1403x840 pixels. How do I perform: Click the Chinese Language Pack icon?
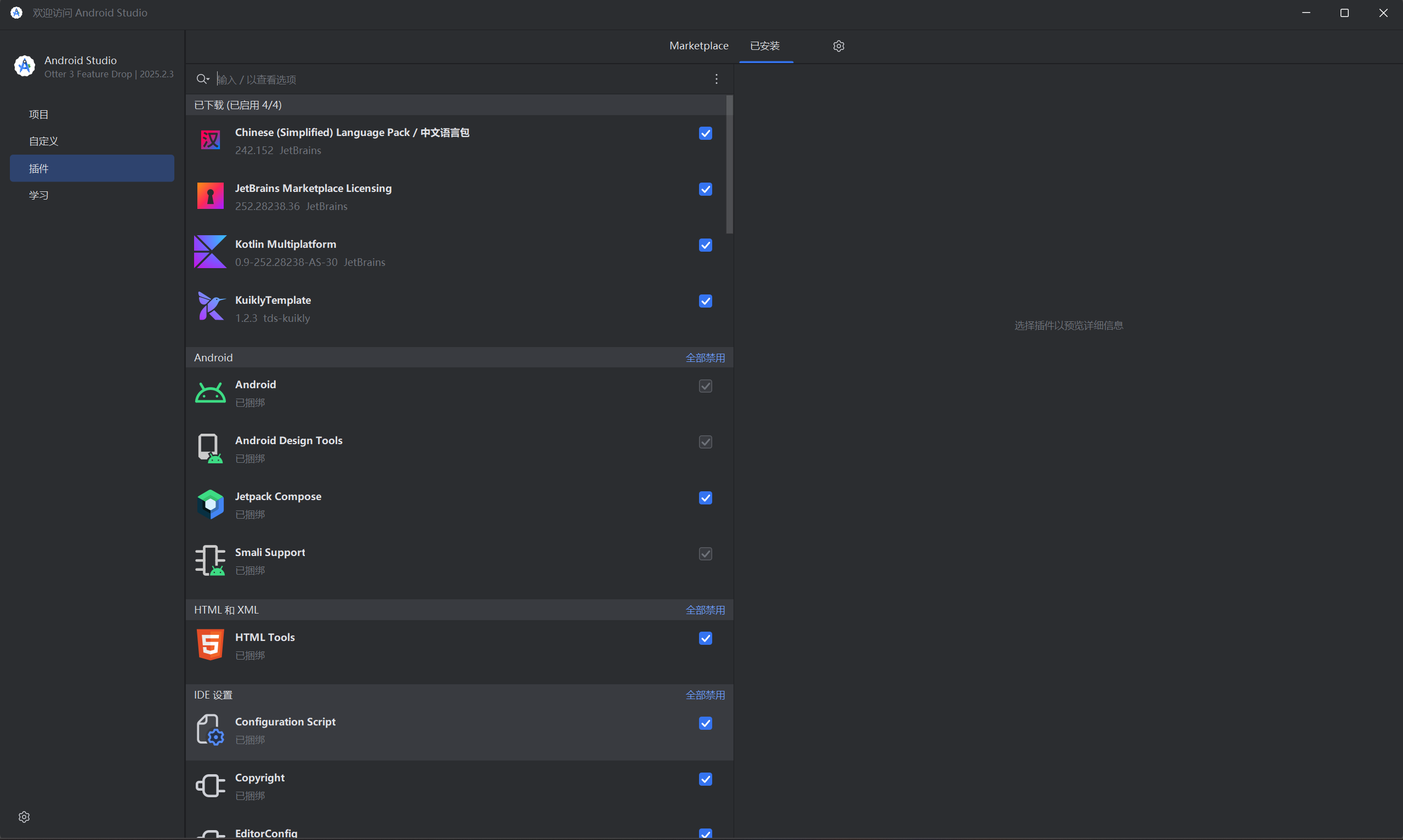click(x=210, y=140)
